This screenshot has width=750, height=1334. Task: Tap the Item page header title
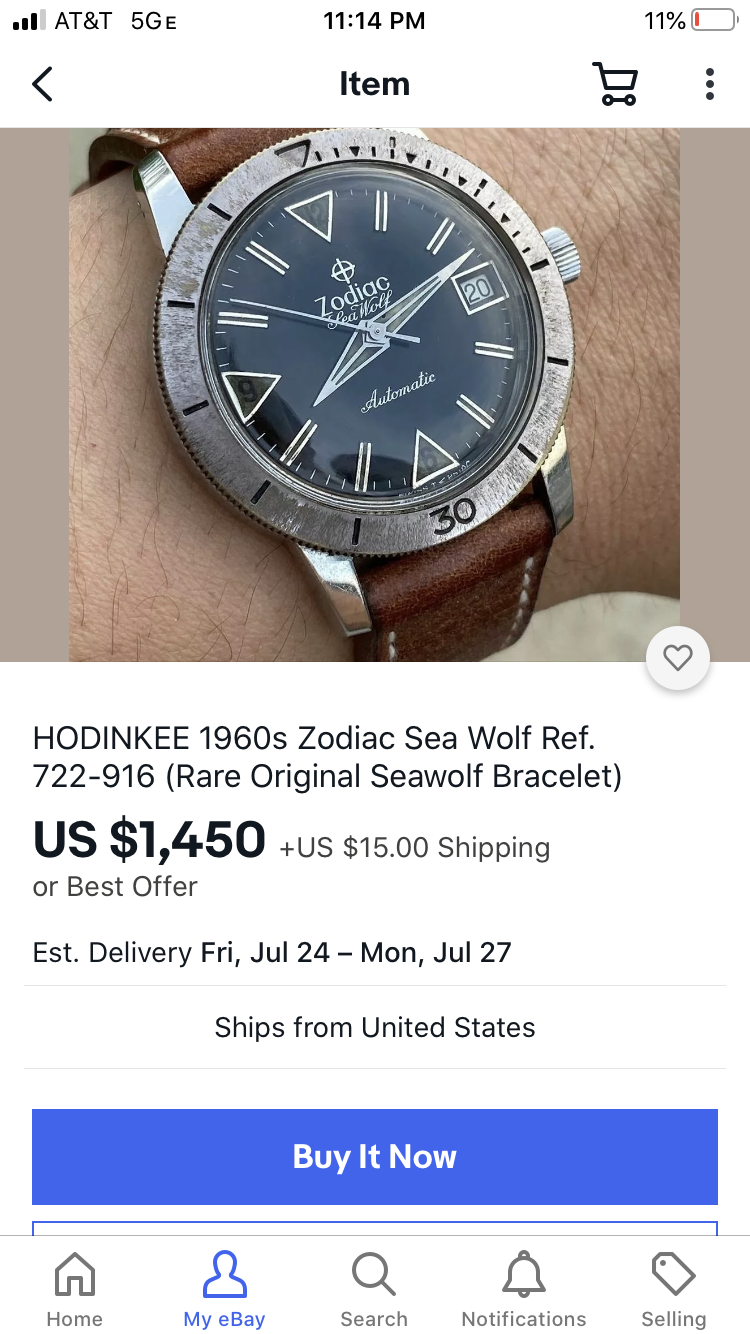[374, 84]
